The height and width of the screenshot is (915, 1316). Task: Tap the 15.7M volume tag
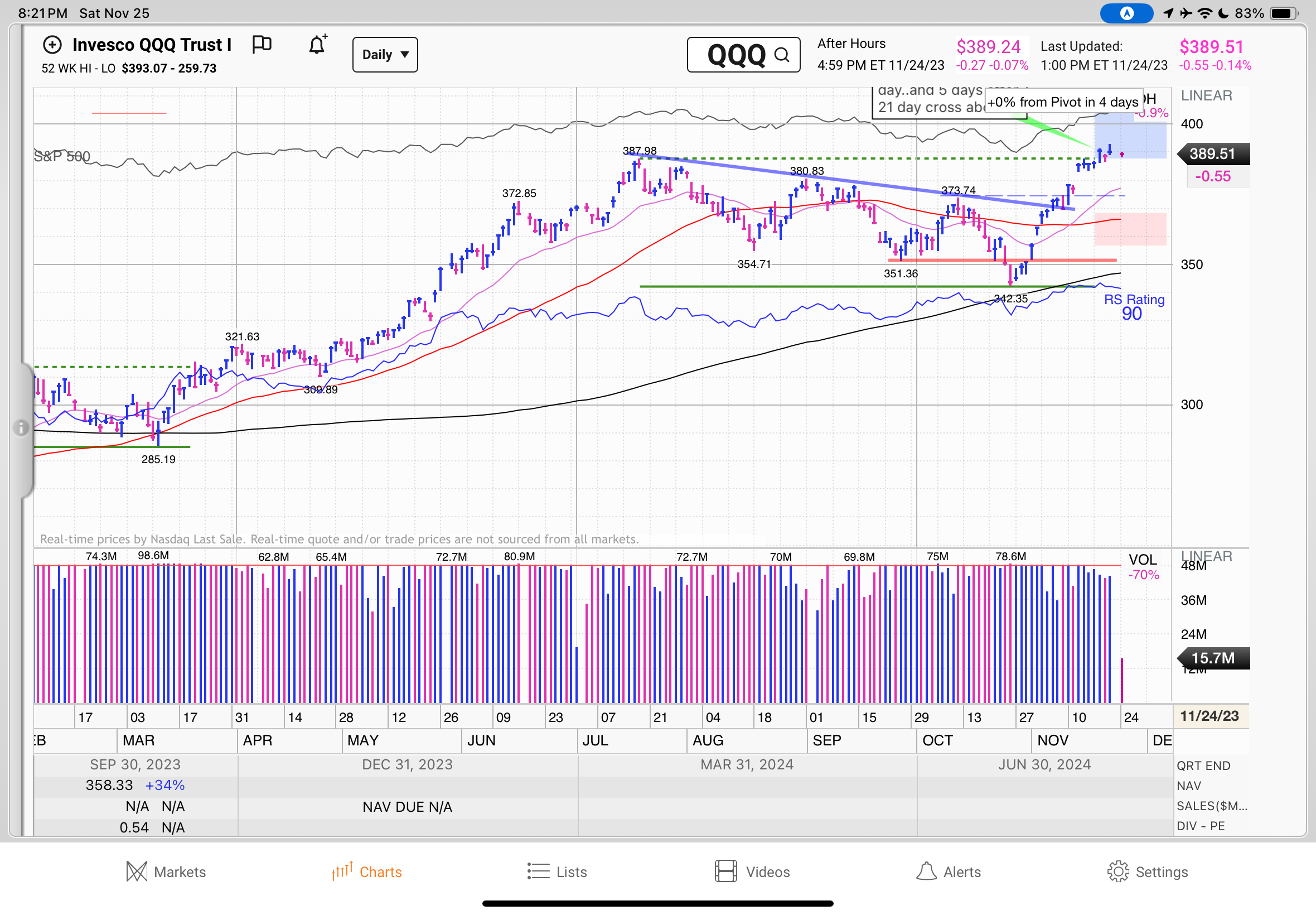[1213, 658]
